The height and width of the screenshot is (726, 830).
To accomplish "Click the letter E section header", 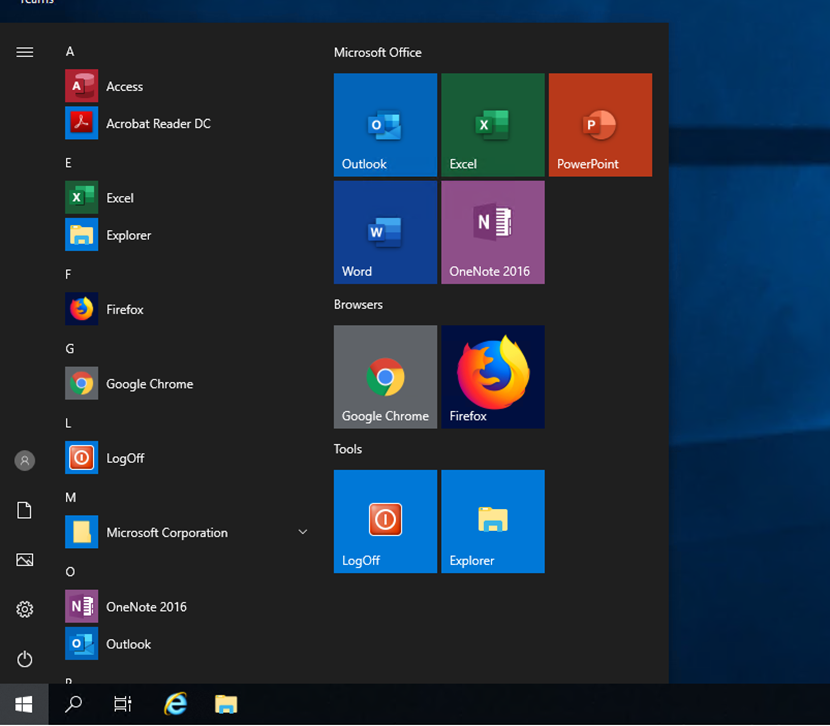I will [68, 163].
